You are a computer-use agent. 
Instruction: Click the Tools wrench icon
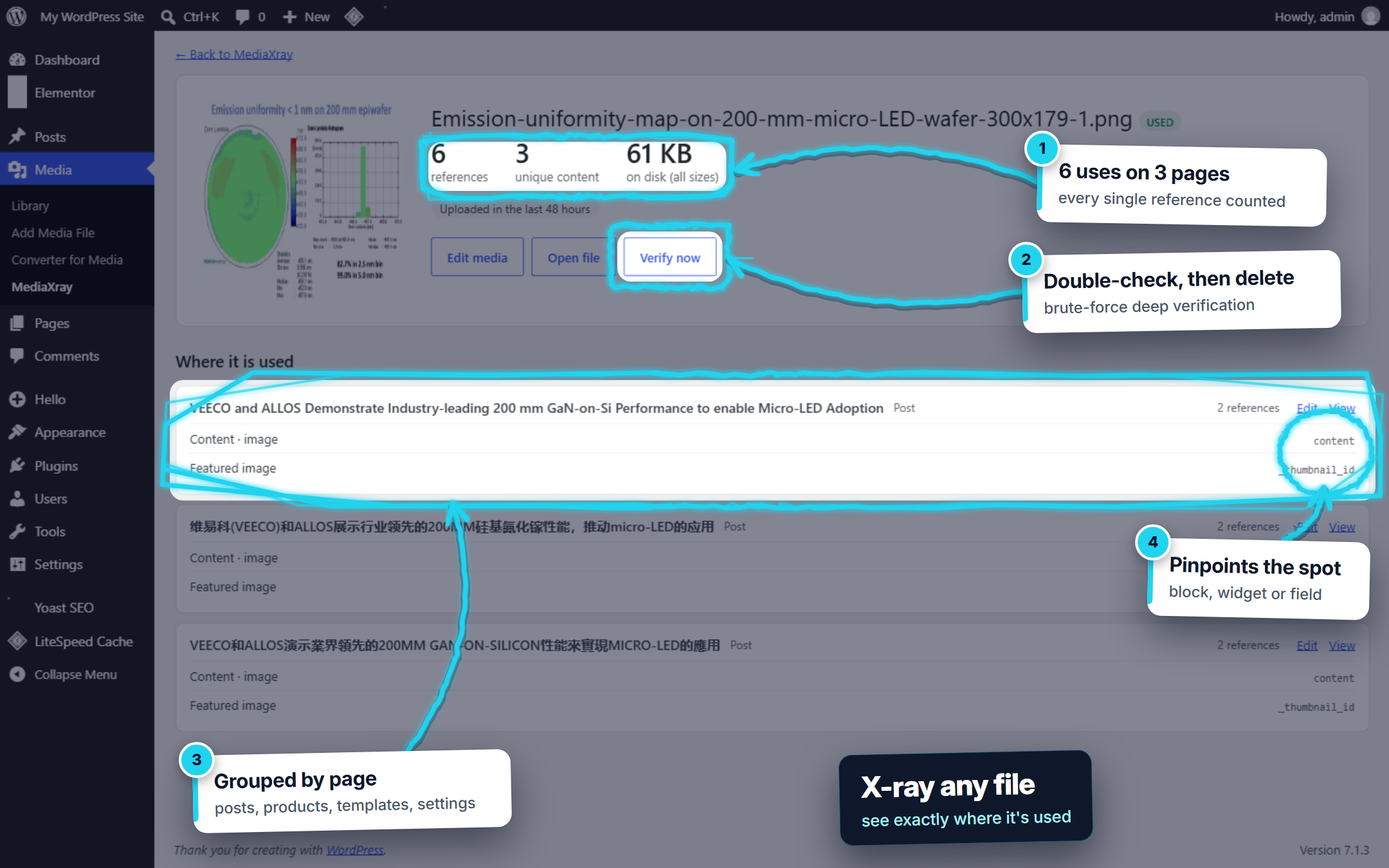click(17, 531)
